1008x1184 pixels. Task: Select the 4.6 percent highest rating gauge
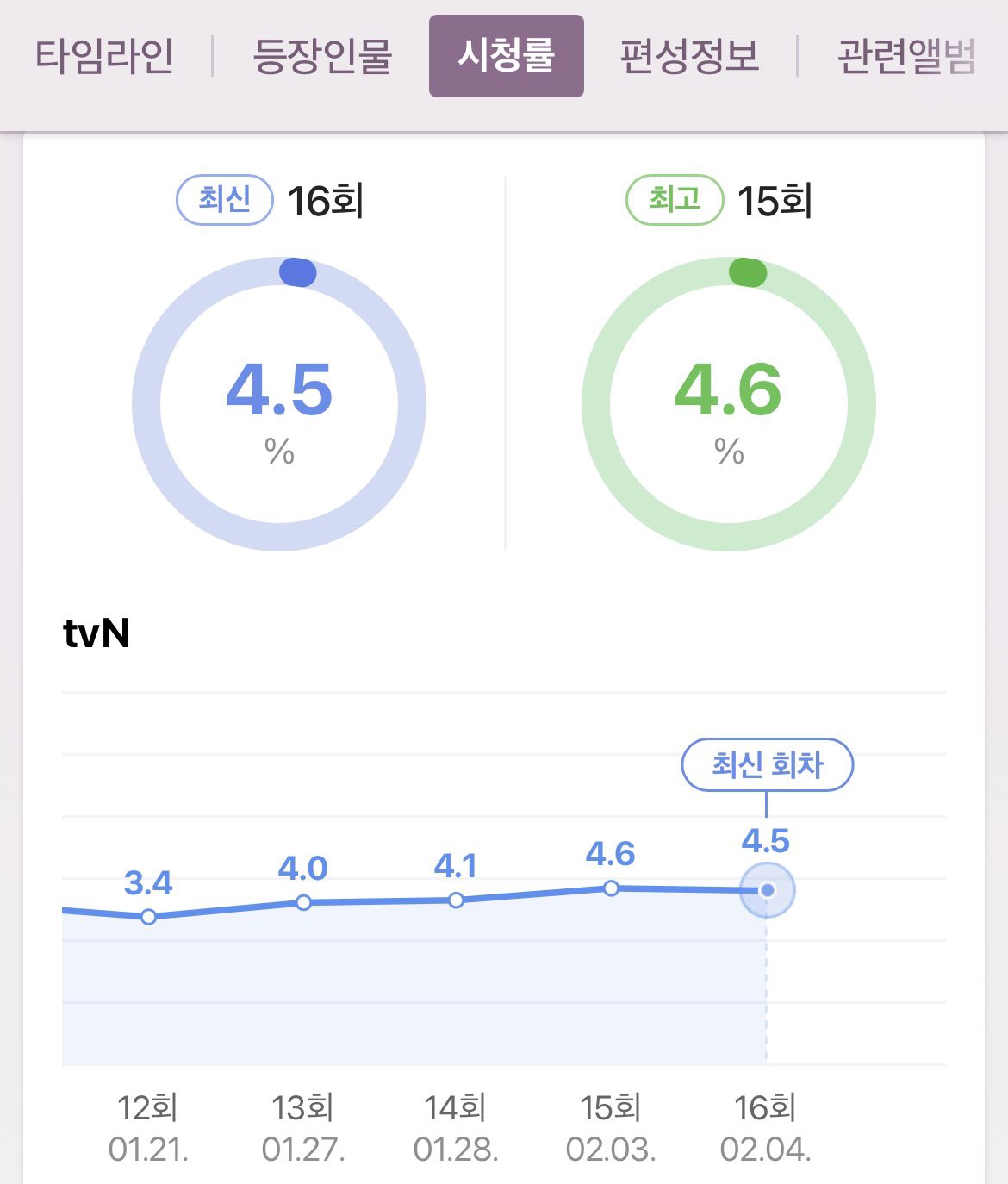tap(729, 404)
